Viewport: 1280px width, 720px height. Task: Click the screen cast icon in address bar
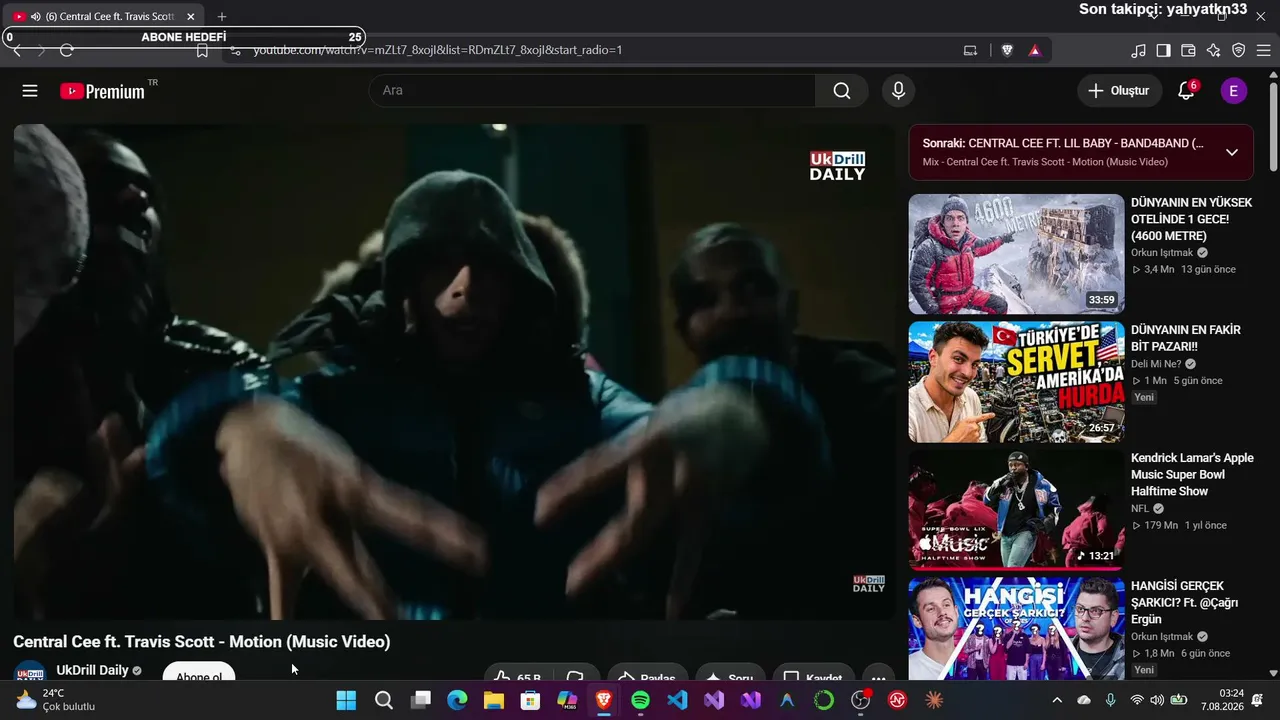(970, 50)
